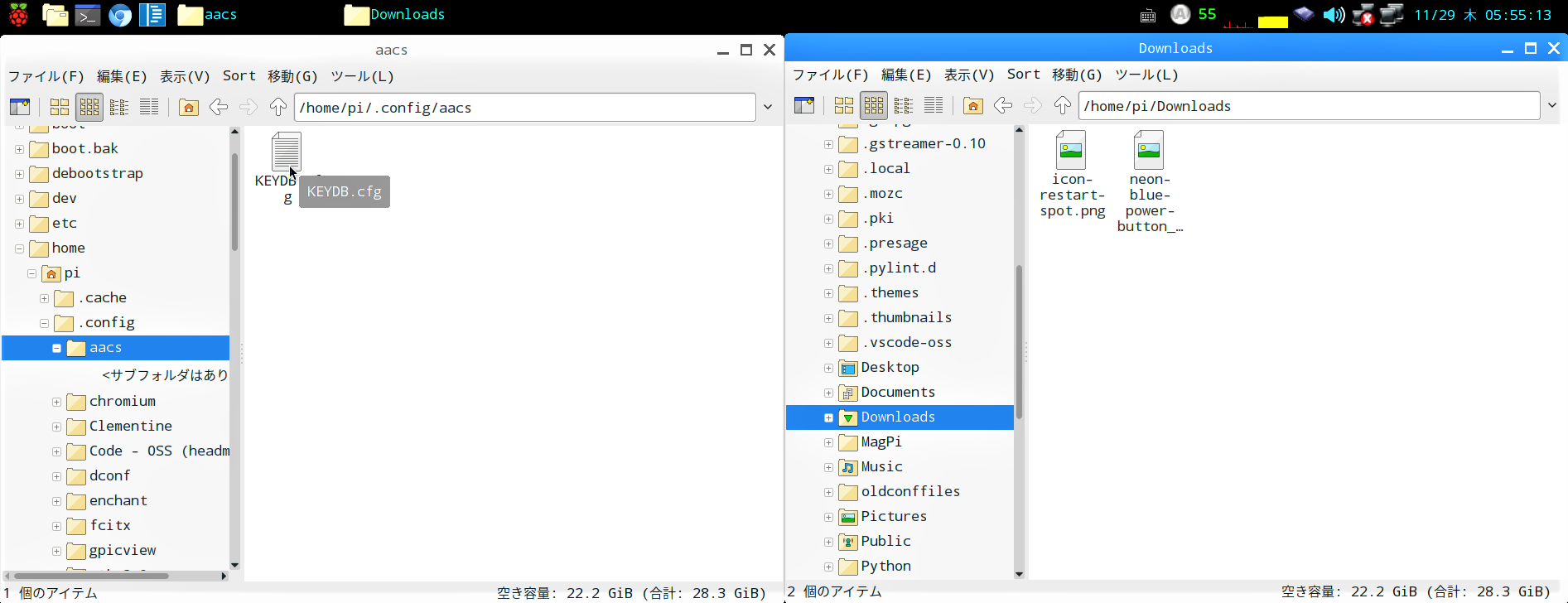Open Chromium browser from the taskbar

tap(120, 15)
